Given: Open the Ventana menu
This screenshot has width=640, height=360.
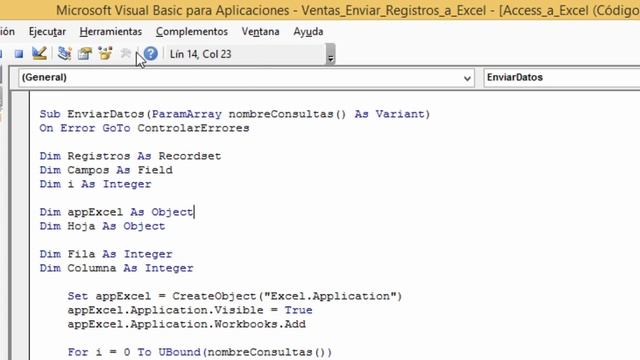Looking at the screenshot, I should pos(260,31).
